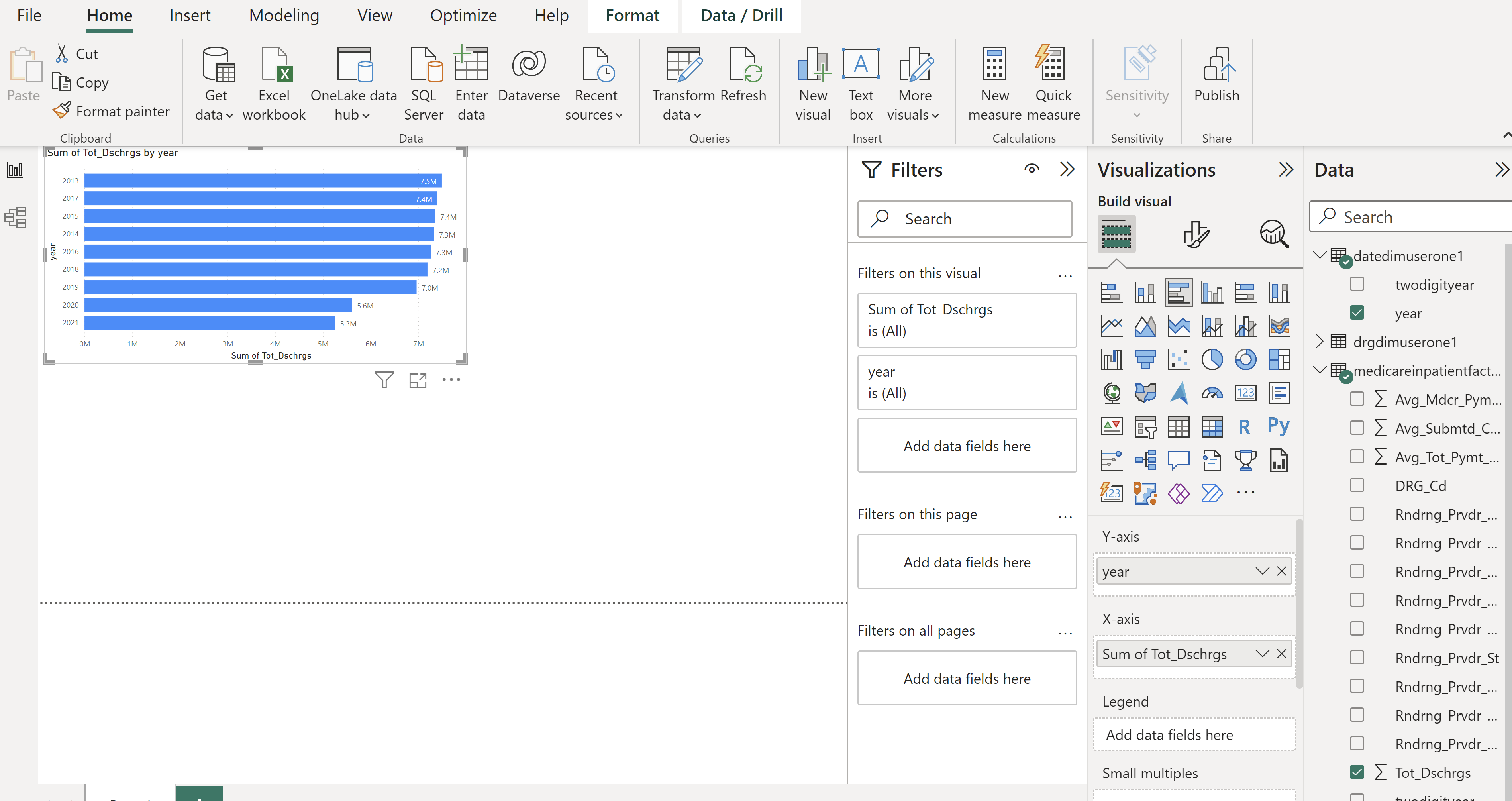This screenshot has width=1512, height=801.
Task: Open the Modeling ribbon tab
Action: click(284, 15)
